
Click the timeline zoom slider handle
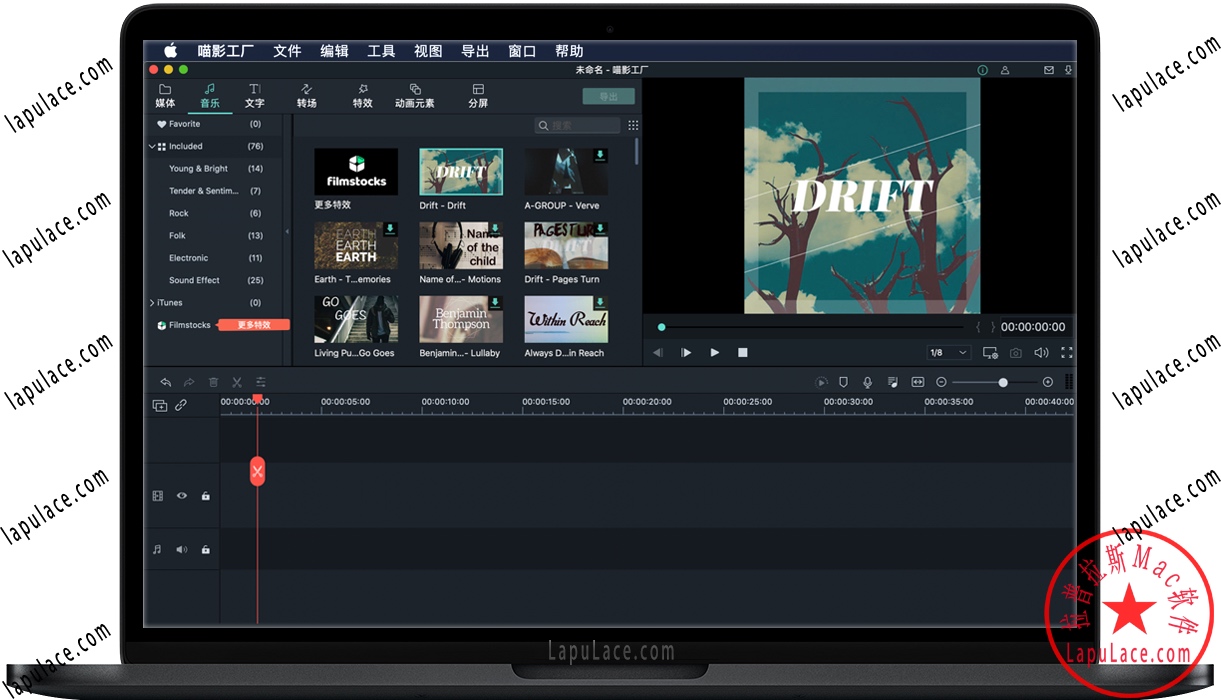pyautogui.click(x=1003, y=382)
